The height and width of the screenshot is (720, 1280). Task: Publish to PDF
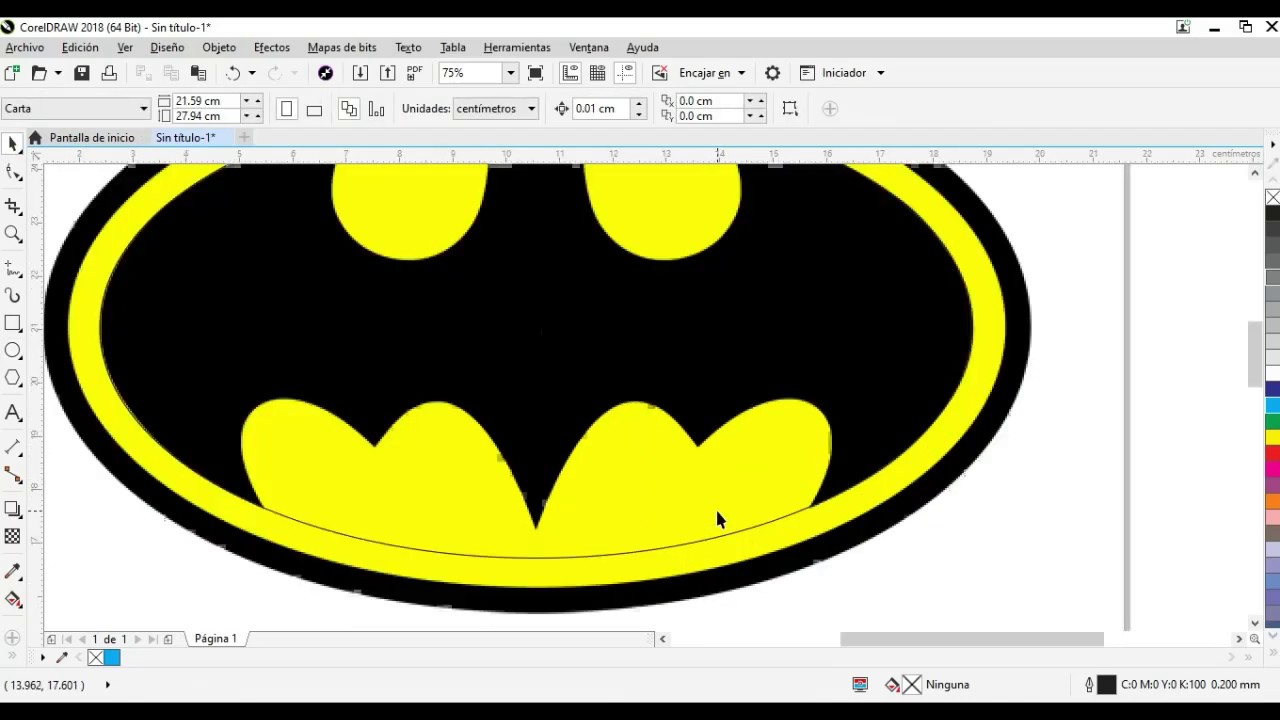coord(415,73)
